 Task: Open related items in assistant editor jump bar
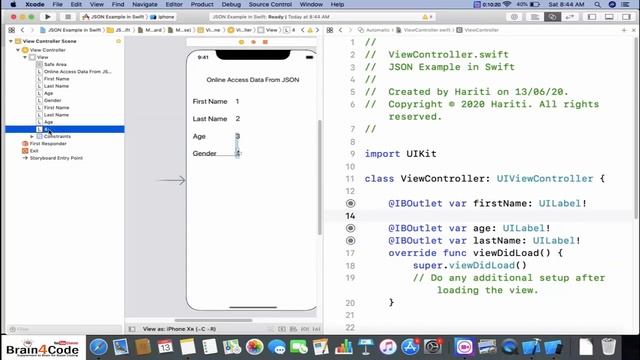coord(330,30)
